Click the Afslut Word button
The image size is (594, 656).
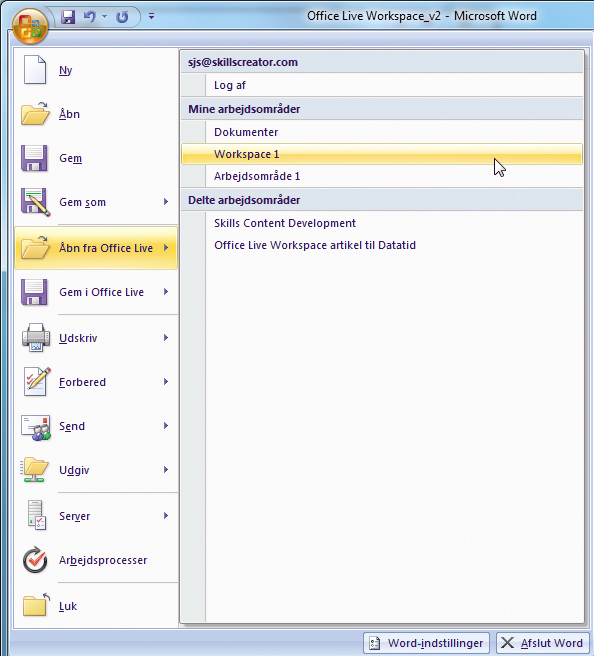[543, 643]
